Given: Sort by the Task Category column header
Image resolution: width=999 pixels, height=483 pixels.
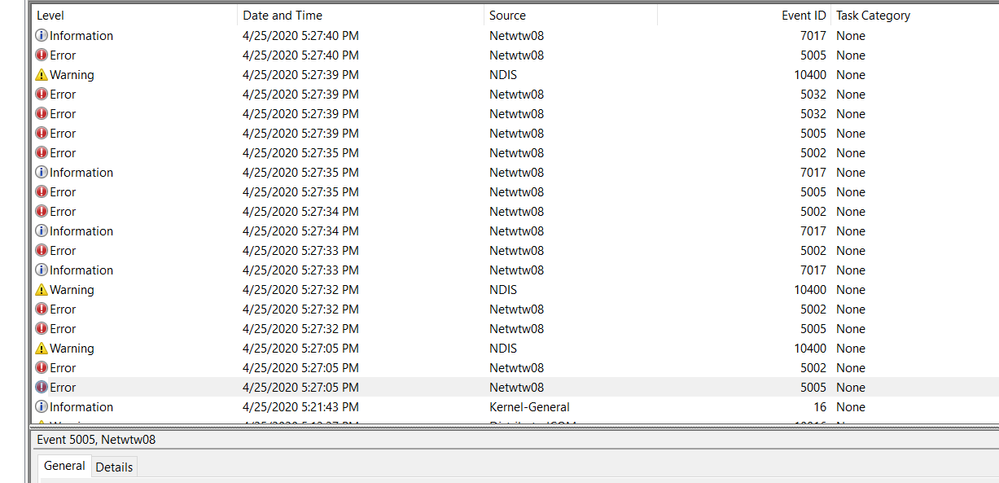Looking at the screenshot, I should tap(915, 15).
